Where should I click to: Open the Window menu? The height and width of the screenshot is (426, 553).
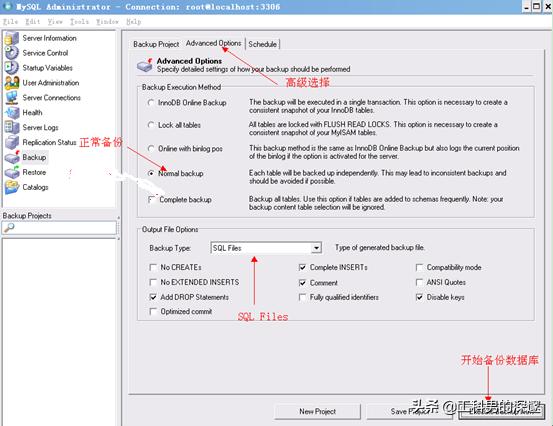[107, 22]
